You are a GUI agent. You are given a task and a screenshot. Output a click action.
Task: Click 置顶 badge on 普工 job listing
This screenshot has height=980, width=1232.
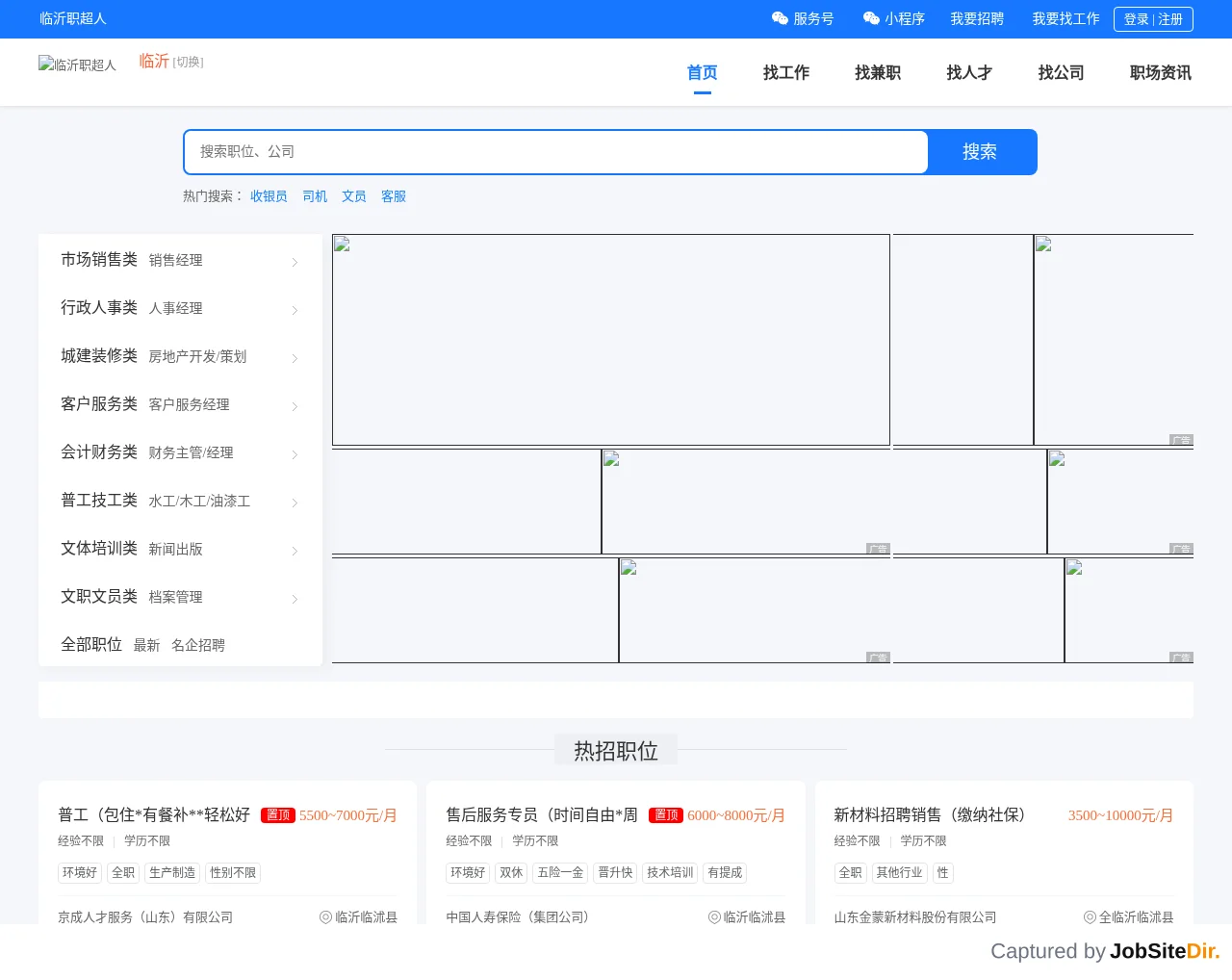pyautogui.click(x=278, y=815)
